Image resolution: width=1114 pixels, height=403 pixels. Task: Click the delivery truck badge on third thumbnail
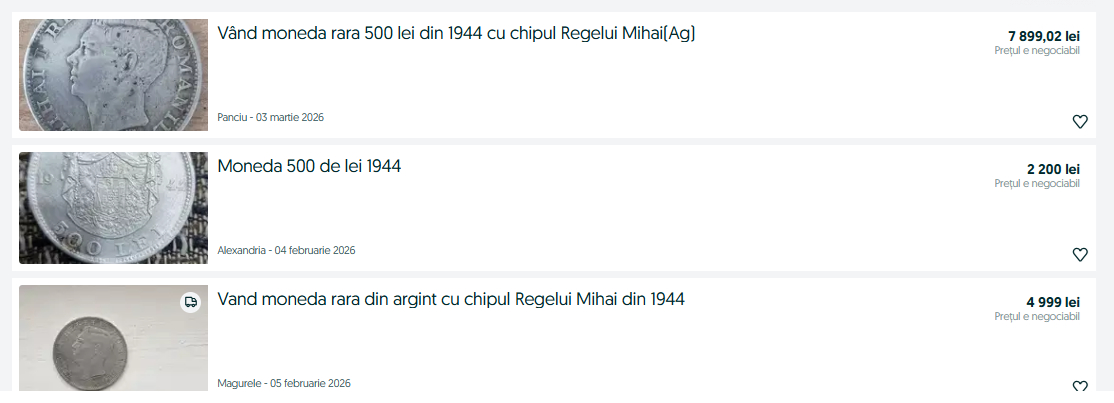coord(191,301)
